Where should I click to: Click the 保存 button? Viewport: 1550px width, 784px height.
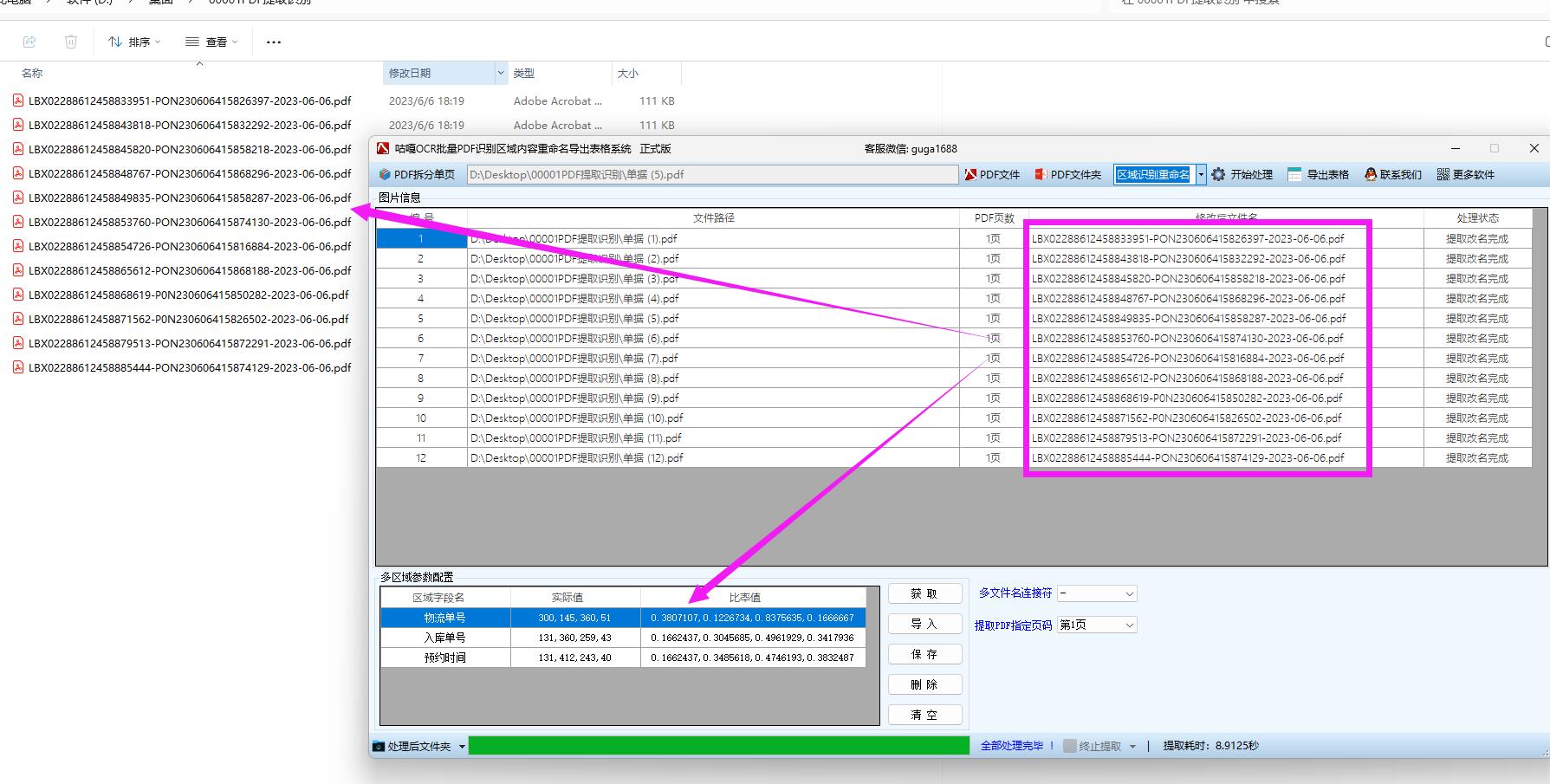click(924, 654)
